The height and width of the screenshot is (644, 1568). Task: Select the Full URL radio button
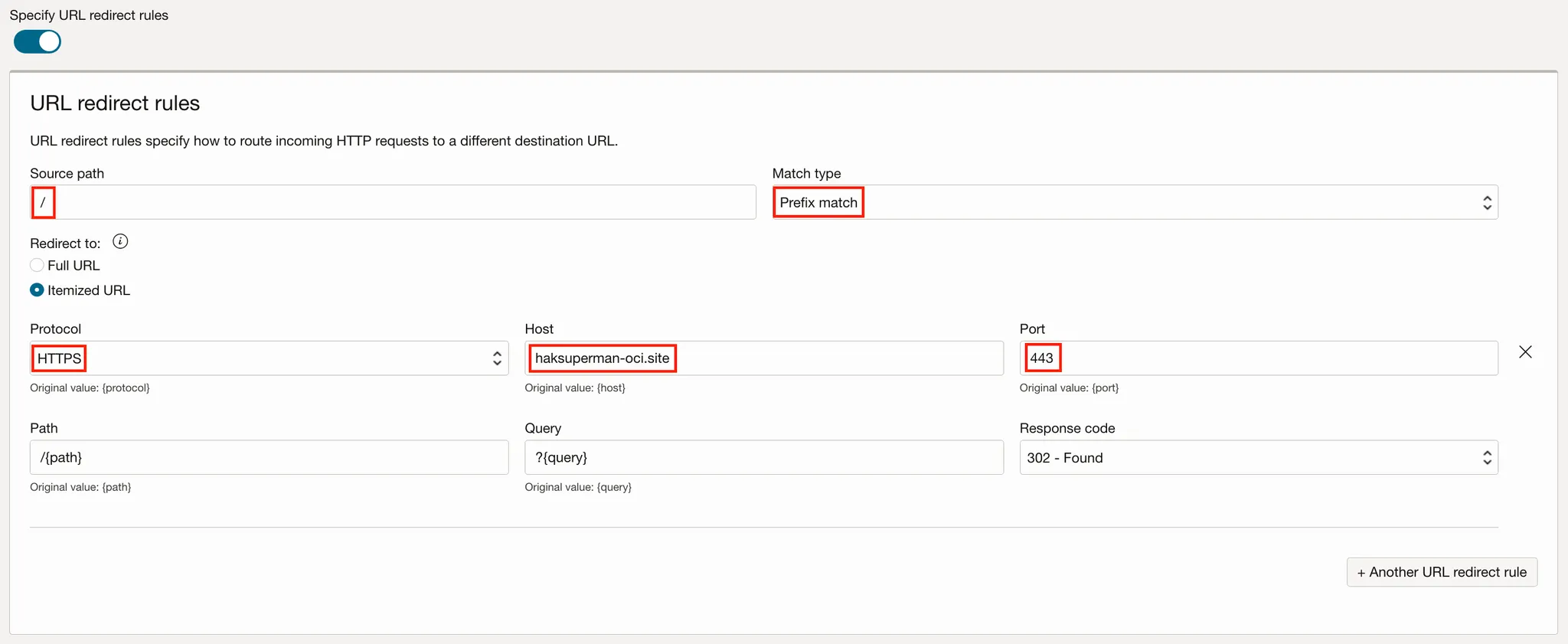(37, 266)
